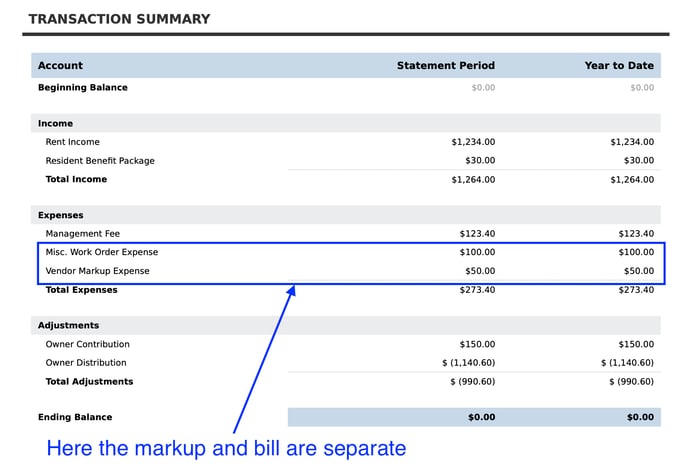This screenshot has height=469, width=688.
Task: Click the Adjustments section header
Action: click(68, 326)
